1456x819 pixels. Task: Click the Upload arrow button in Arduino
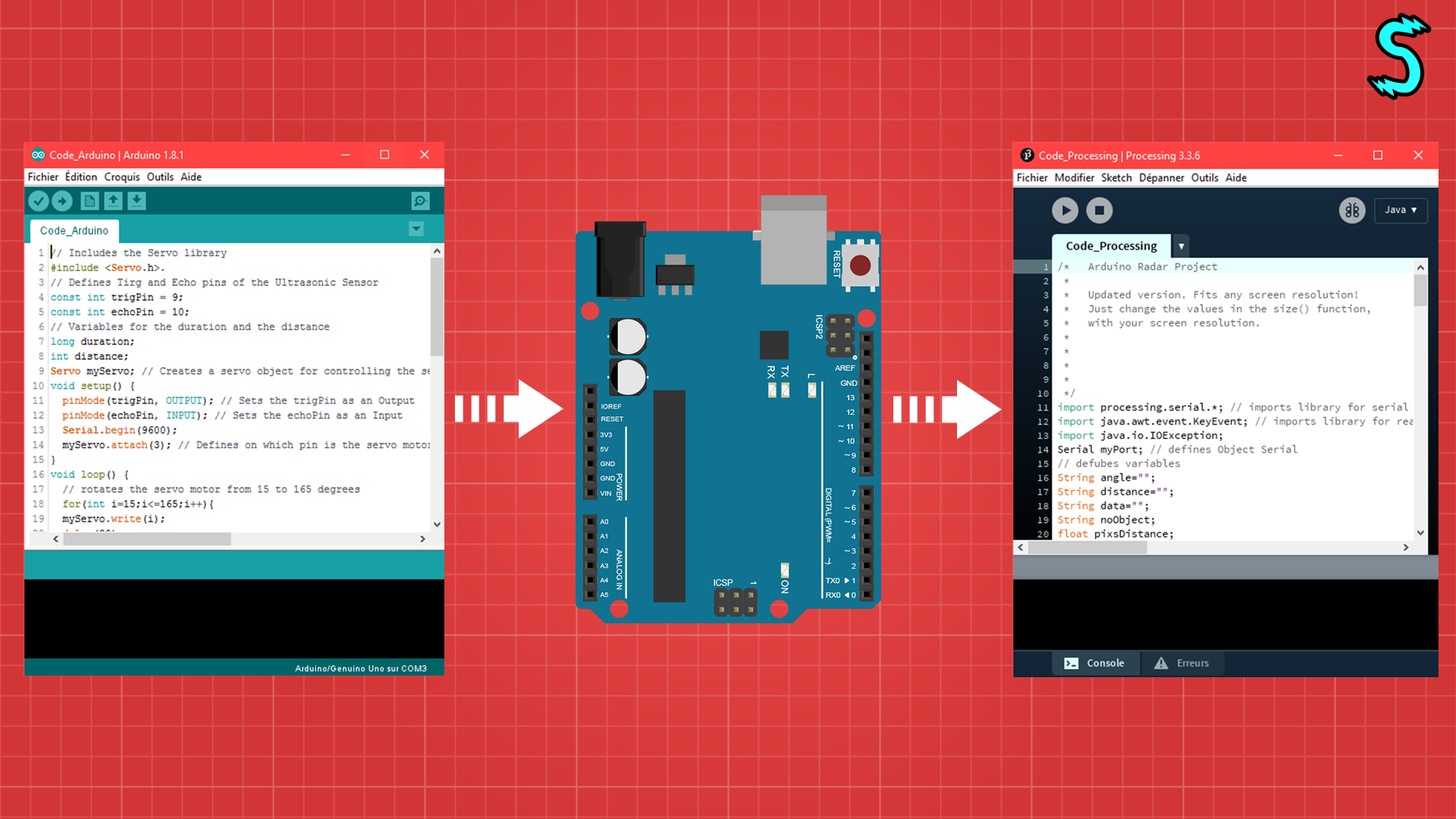62,201
